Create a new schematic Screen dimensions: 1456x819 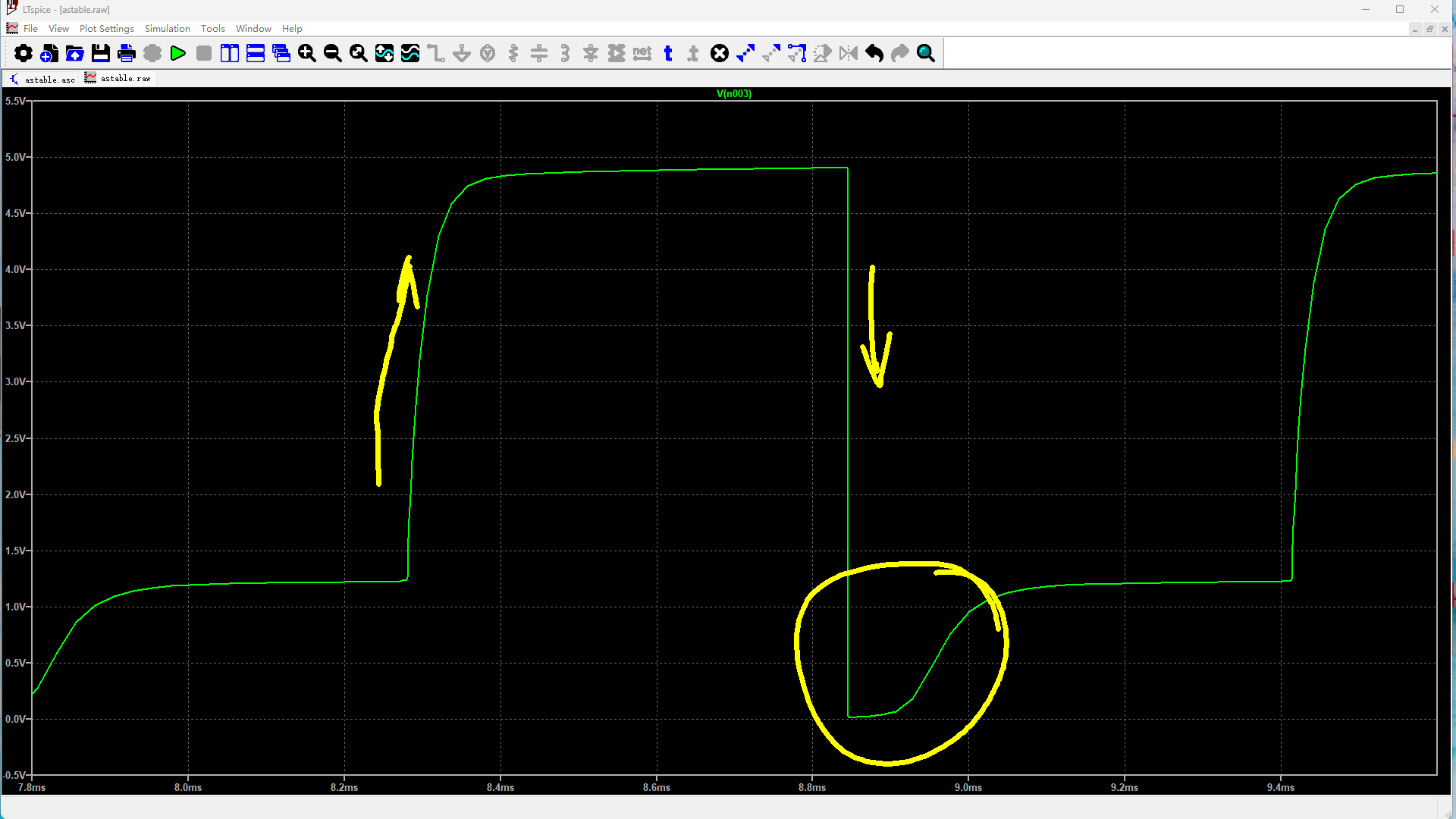pos(49,53)
